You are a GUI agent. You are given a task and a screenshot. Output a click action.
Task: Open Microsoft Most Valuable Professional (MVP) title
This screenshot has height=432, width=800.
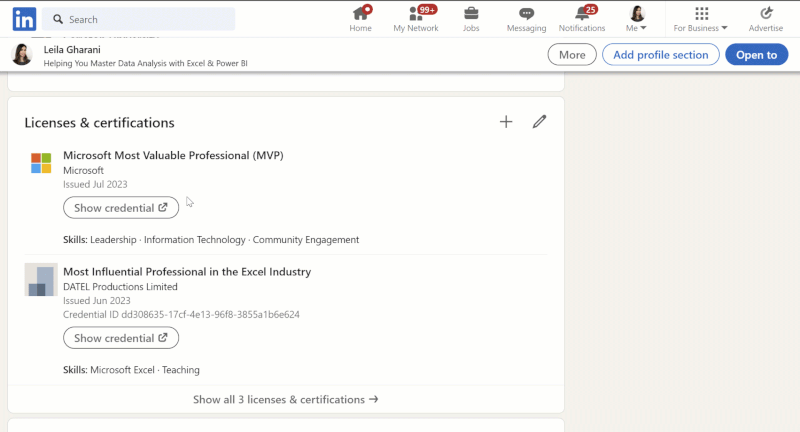pyautogui.click(x=173, y=156)
